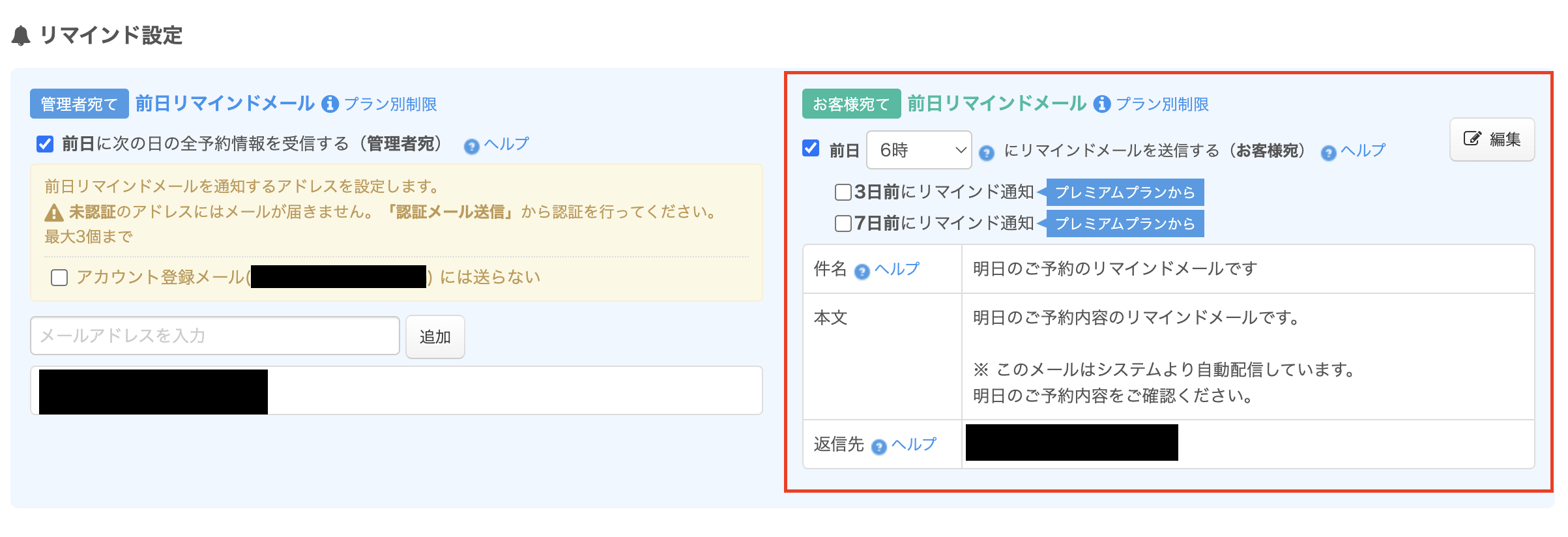Image resolution: width=1568 pixels, height=537 pixels.
Task: Uncheck 前日に次の日の全予約情報を受信する checkbox
Action: tap(45, 144)
